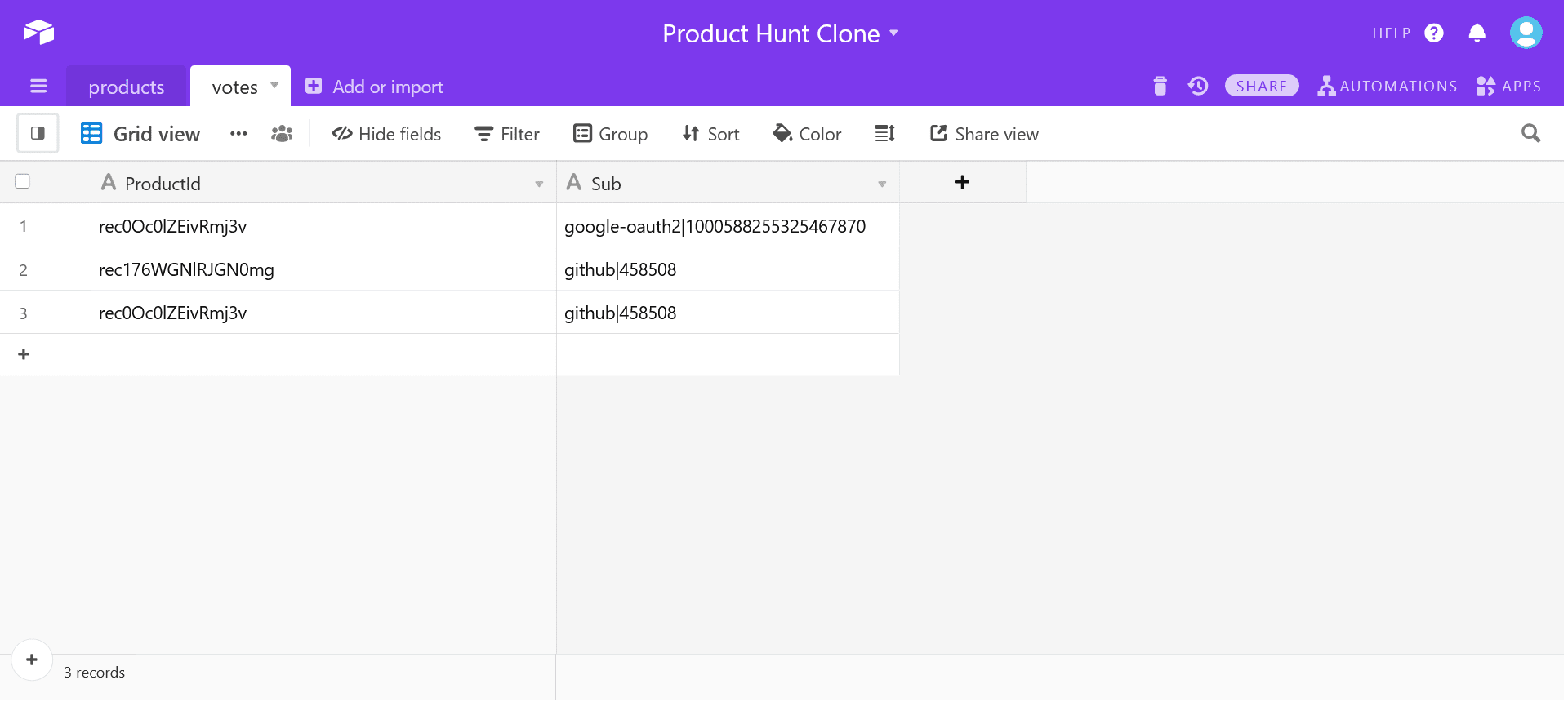
Task: Click the HELP link
Action: point(1392,33)
